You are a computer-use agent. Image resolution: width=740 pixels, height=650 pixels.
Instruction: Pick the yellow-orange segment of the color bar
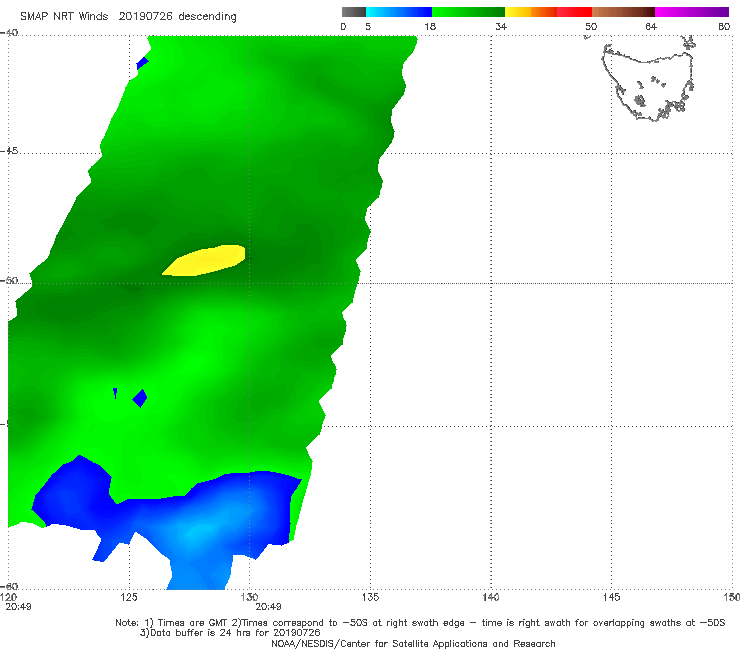(531, 12)
